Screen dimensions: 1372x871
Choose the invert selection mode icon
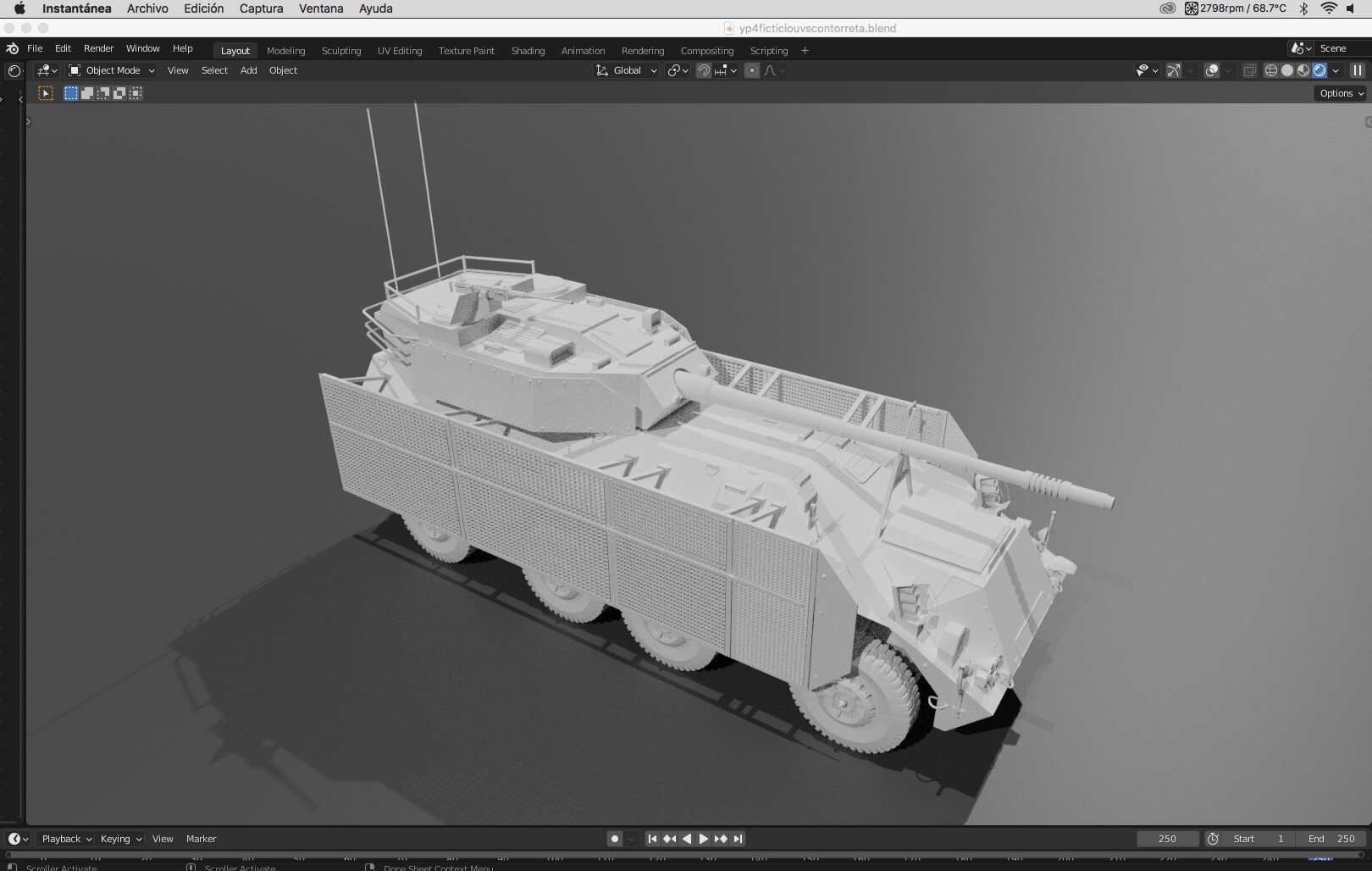[119, 93]
